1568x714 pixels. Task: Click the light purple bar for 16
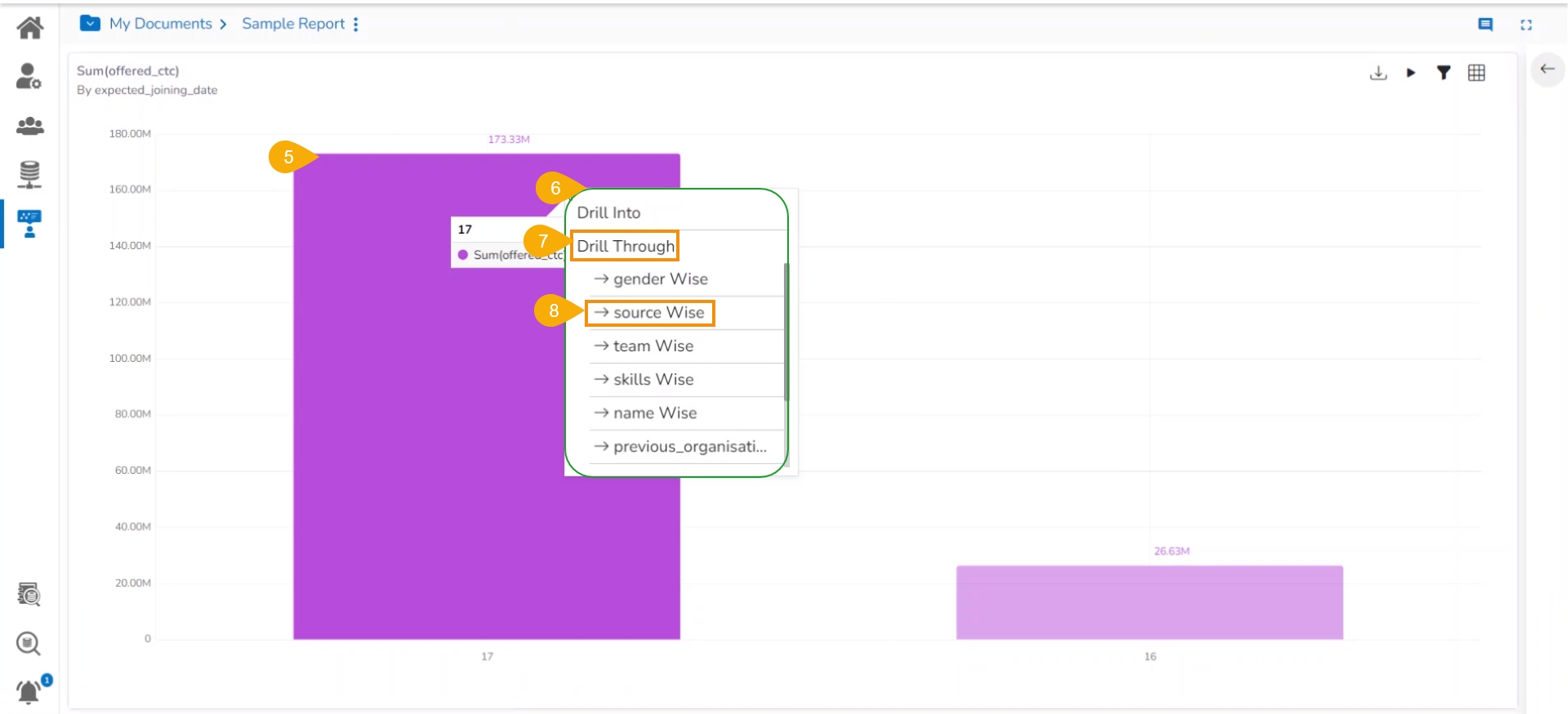coord(1149,602)
